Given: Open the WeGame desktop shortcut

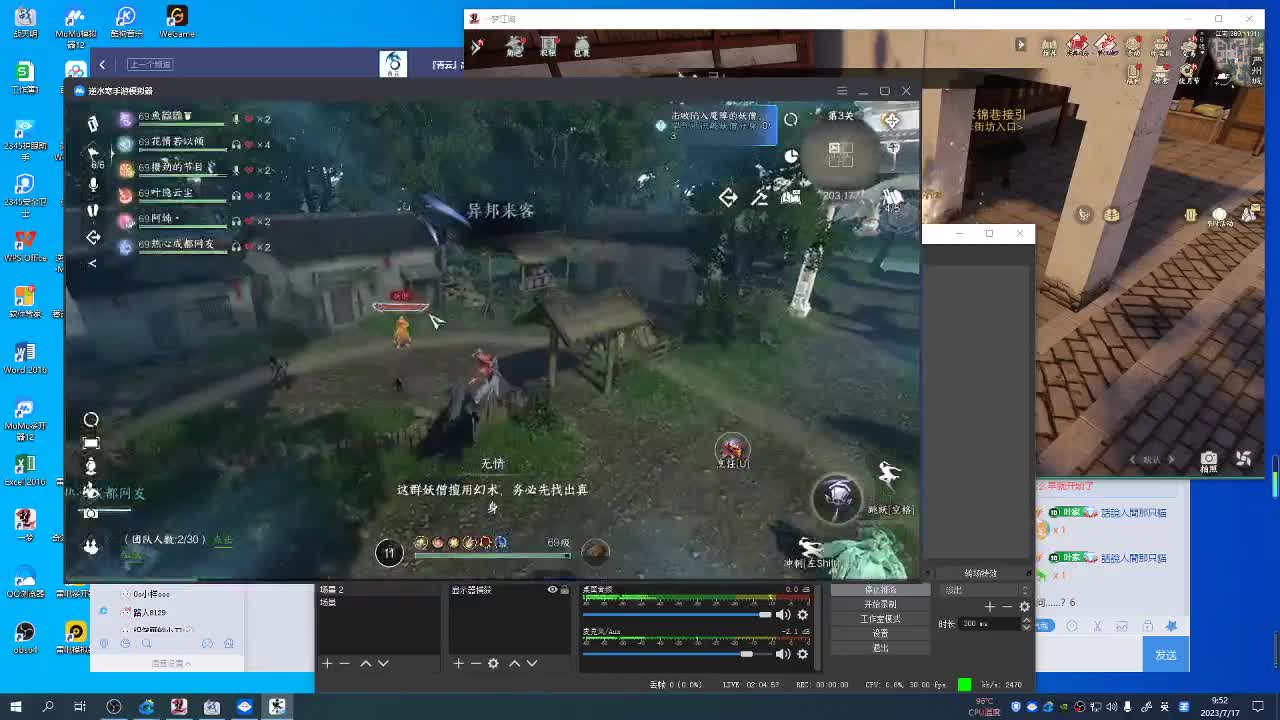Looking at the screenshot, I should coord(177,21).
